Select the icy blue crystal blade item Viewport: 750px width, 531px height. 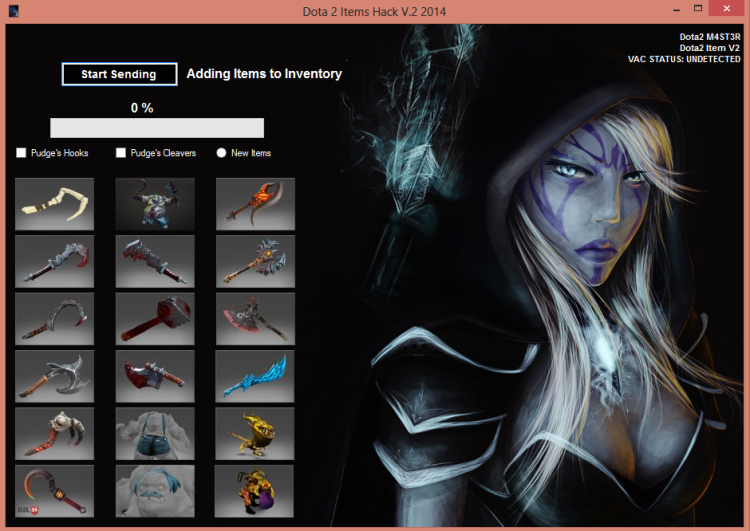click(255, 376)
